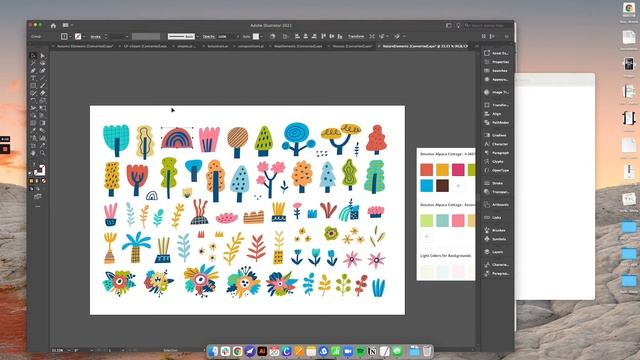Viewport: 640px width, 360px height.
Task: Open the Pathfinder panel
Action: (496, 122)
